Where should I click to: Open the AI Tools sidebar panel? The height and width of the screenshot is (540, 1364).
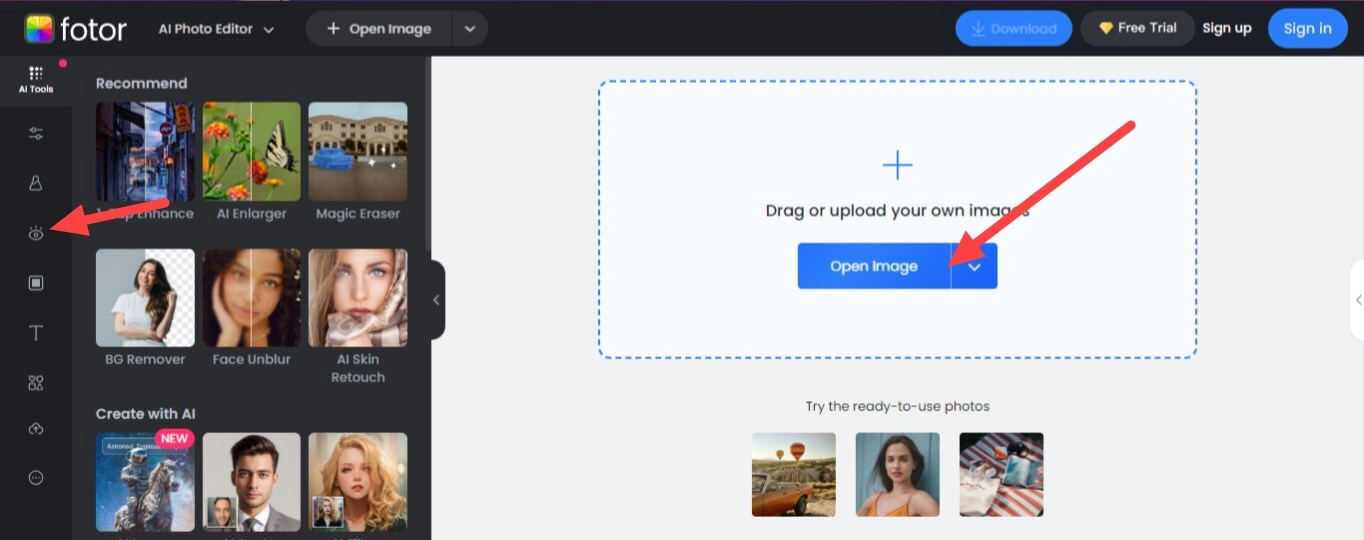tap(36, 79)
